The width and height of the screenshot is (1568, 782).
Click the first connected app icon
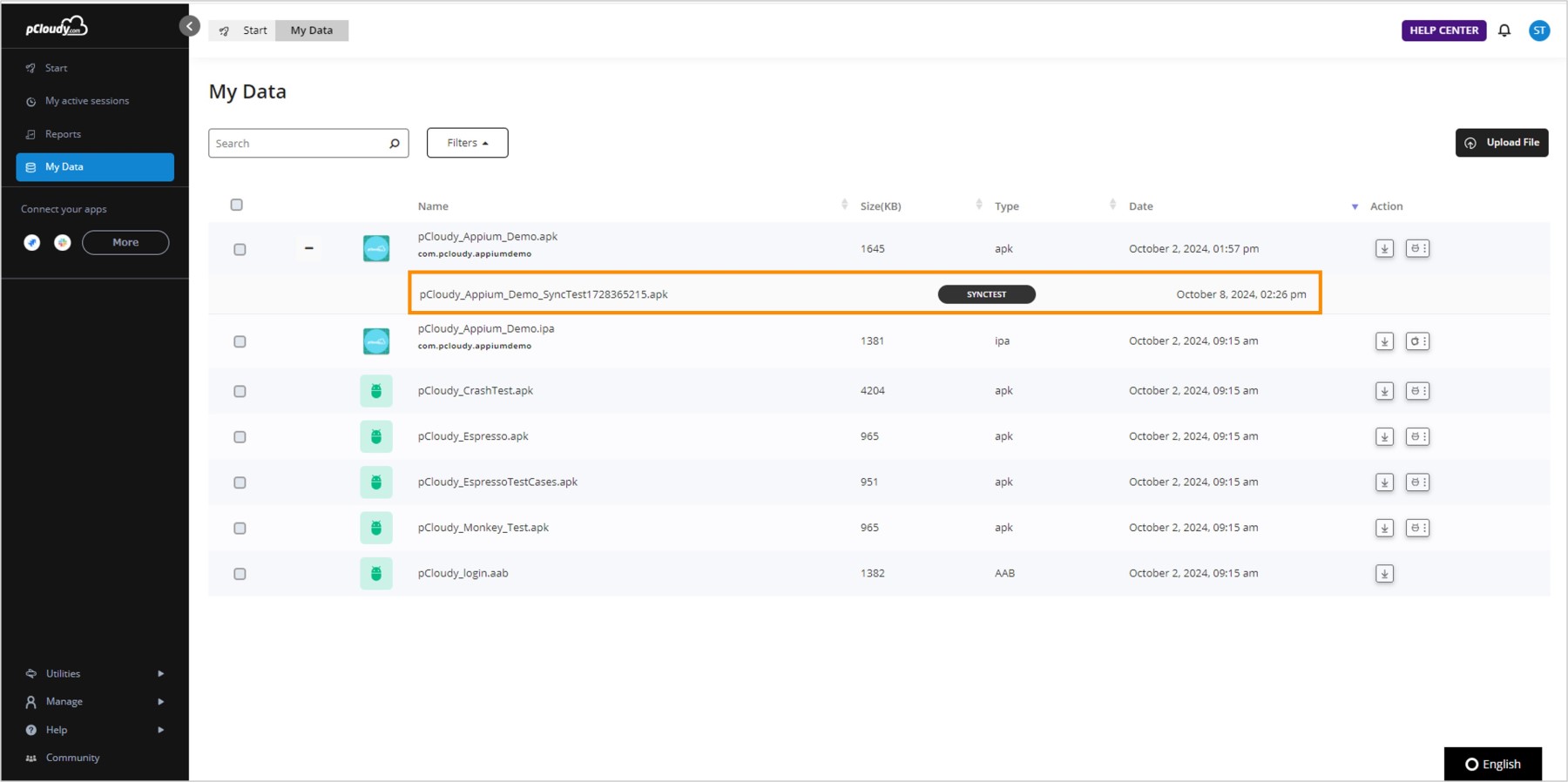pyautogui.click(x=32, y=243)
